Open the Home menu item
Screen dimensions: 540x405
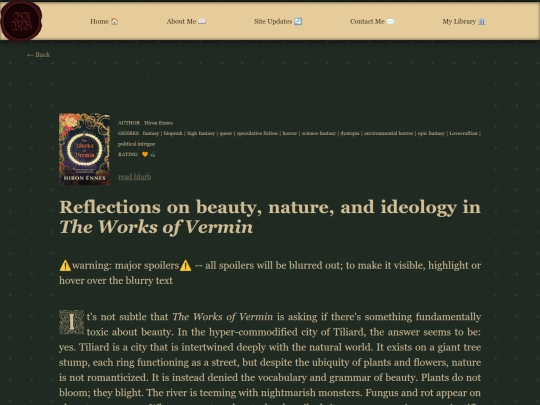click(x=104, y=21)
